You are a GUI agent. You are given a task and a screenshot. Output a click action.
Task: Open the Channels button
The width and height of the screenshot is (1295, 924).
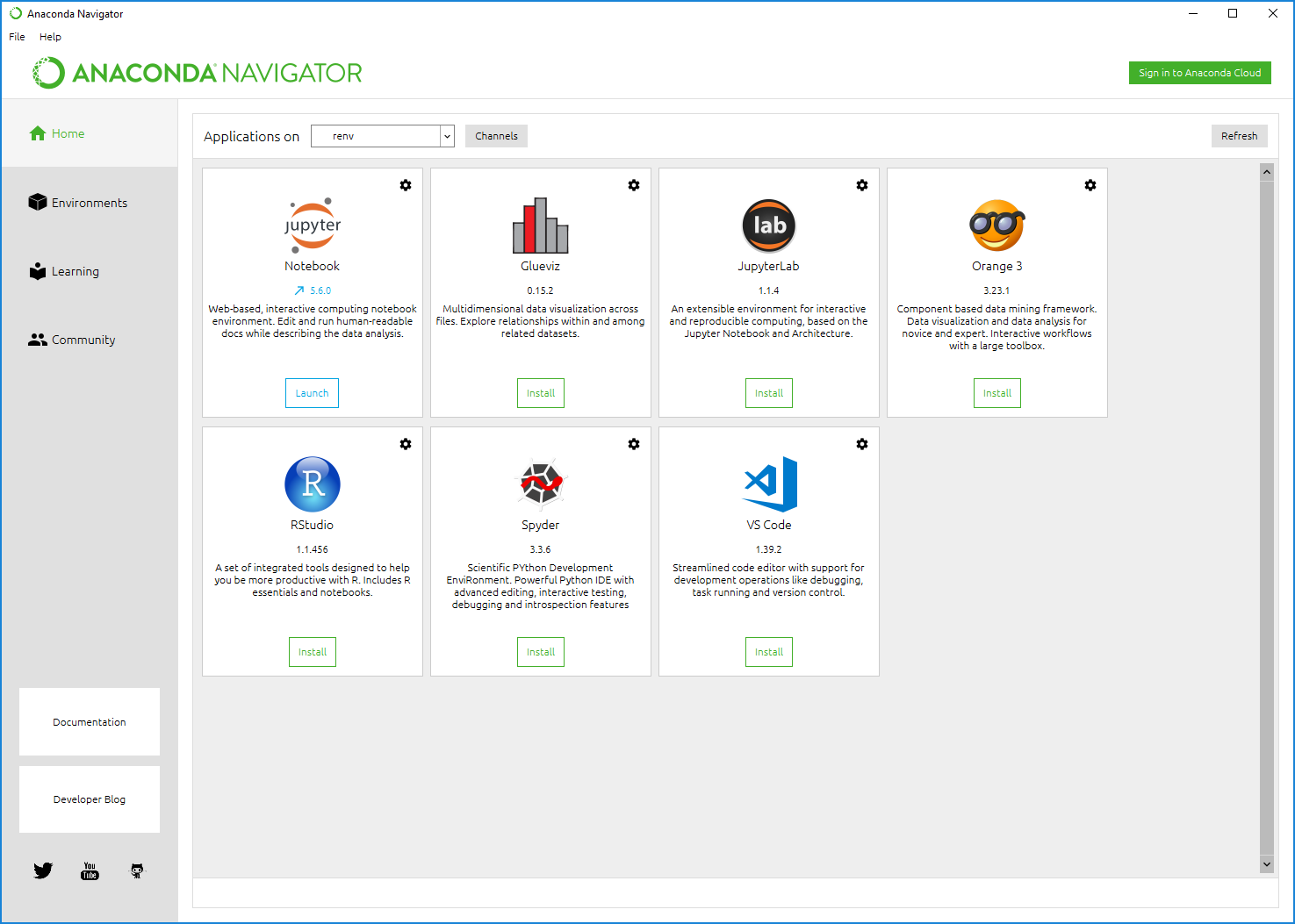[x=496, y=136]
